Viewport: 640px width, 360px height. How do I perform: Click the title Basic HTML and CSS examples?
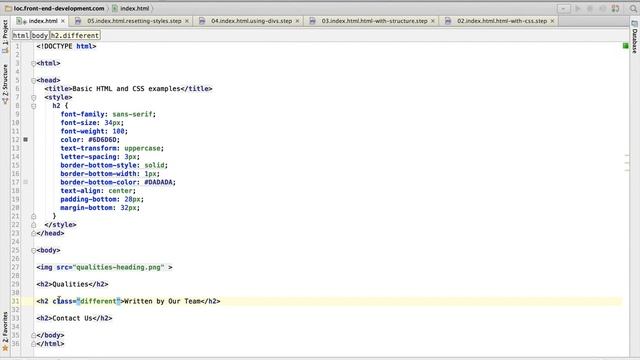tap(128, 89)
